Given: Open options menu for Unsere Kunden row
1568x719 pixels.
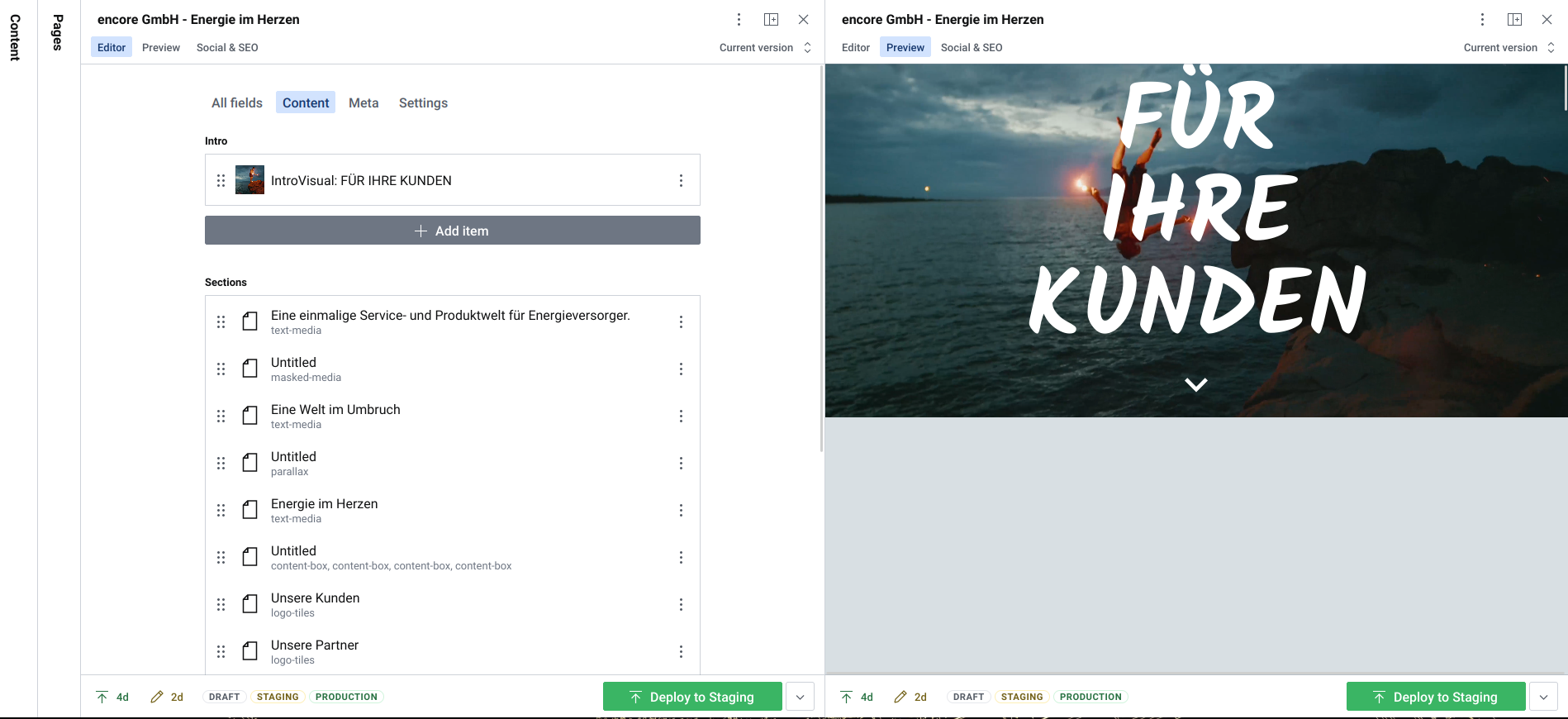Looking at the screenshot, I should pyautogui.click(x=681, y=604).
